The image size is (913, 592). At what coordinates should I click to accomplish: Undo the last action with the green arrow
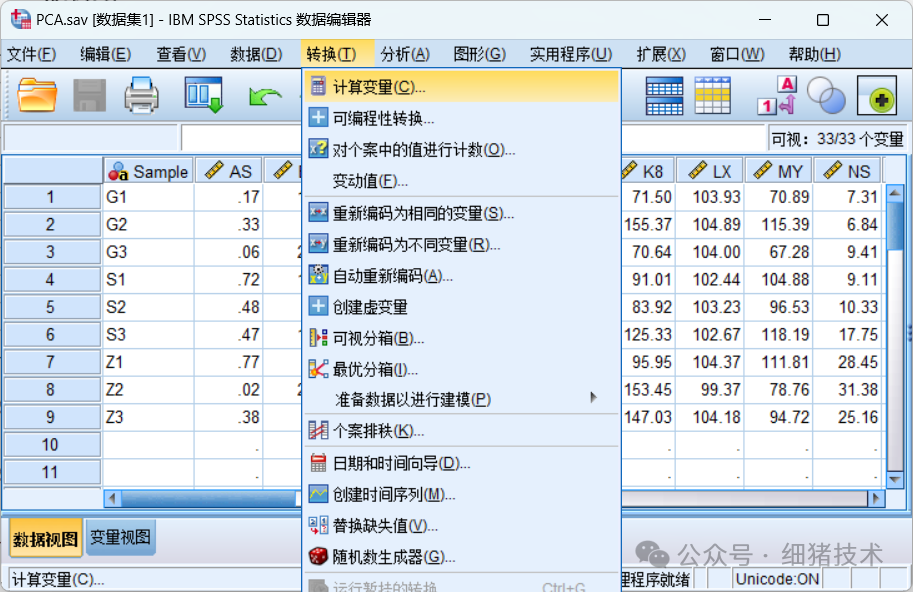tap(264, 97)
